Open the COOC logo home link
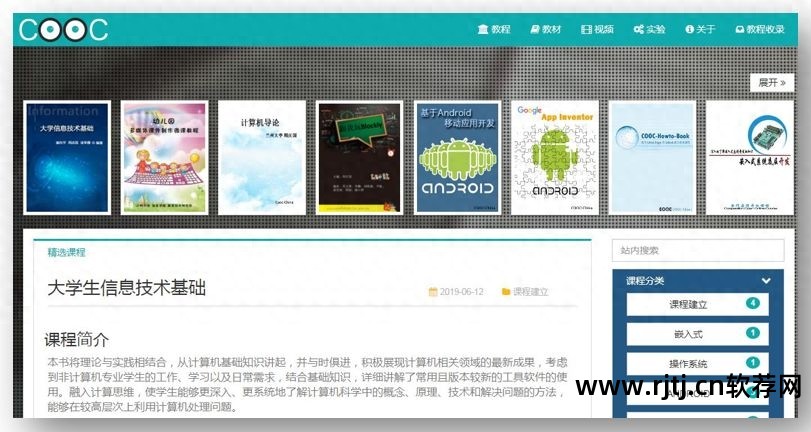 point(64,29)
